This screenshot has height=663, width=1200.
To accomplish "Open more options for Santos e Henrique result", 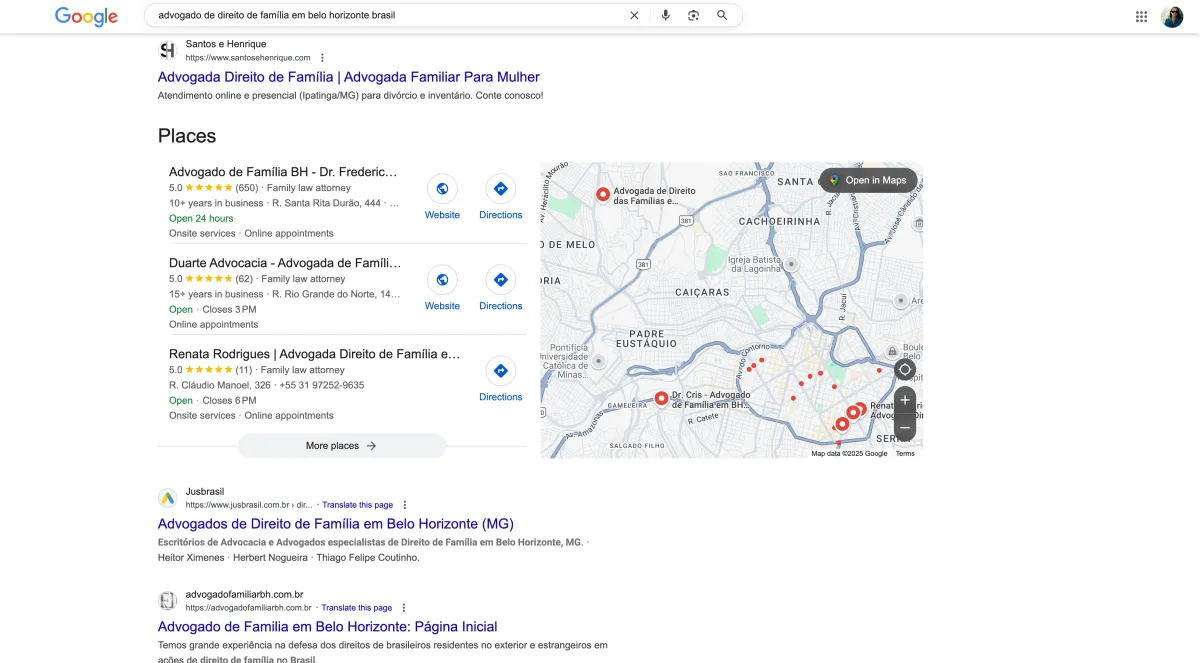I will coord(322,58).
